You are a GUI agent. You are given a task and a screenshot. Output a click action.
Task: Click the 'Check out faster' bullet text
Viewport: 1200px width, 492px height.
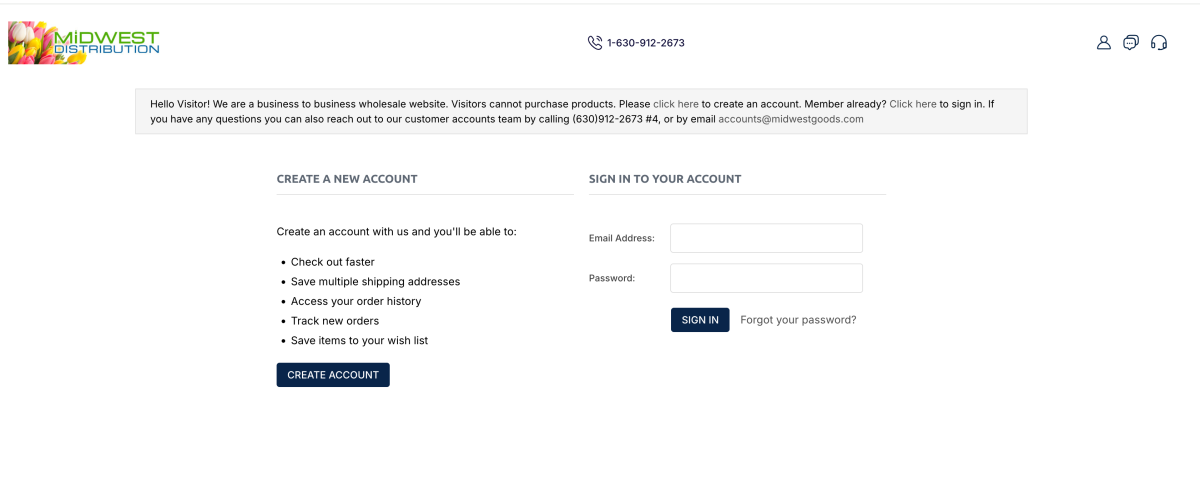click(333, 262)
